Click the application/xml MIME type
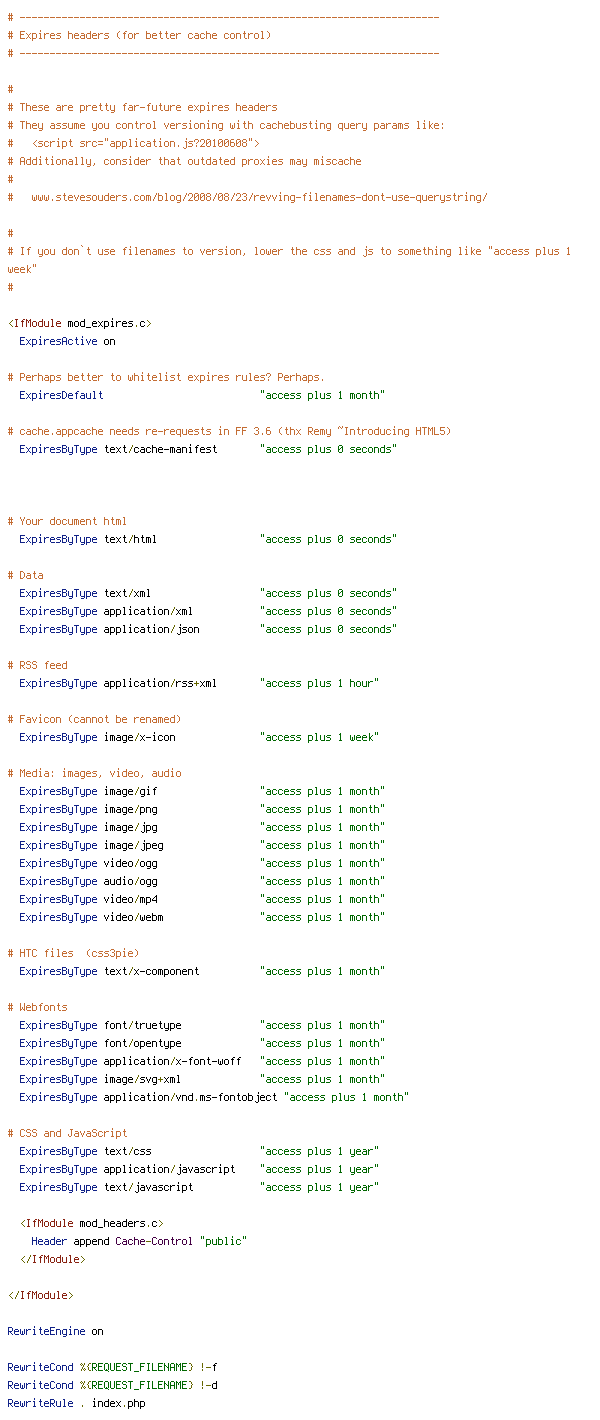This screenshot has height=1420, width=600. click(149, 611)
